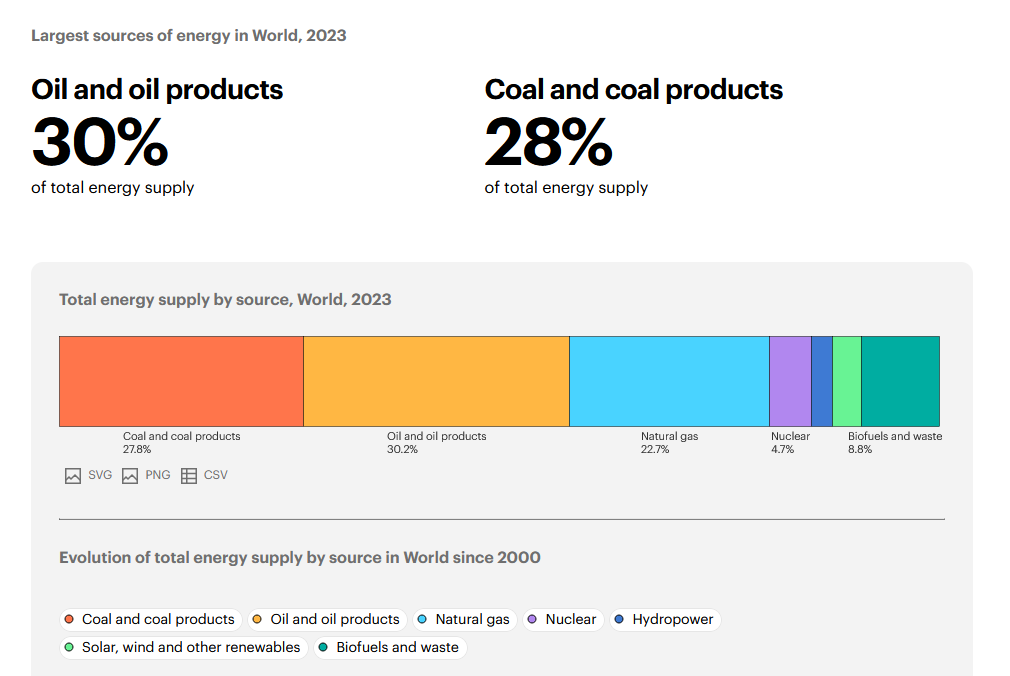1010x676 pixels.
Task: Toggle the Hydropower legend item
Action: click(x=664, y=620)
